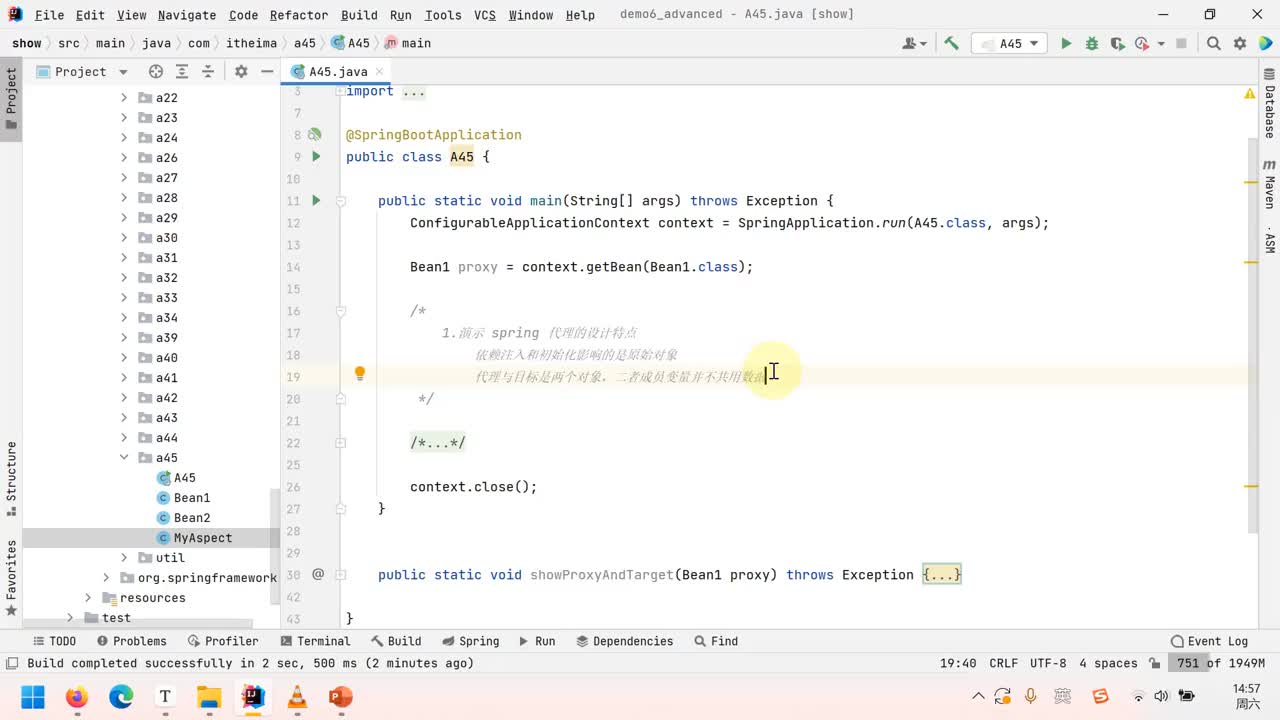Toggle the Structure side panel
The width and height of the screenshot is (1280, 720).
(11, 478)
